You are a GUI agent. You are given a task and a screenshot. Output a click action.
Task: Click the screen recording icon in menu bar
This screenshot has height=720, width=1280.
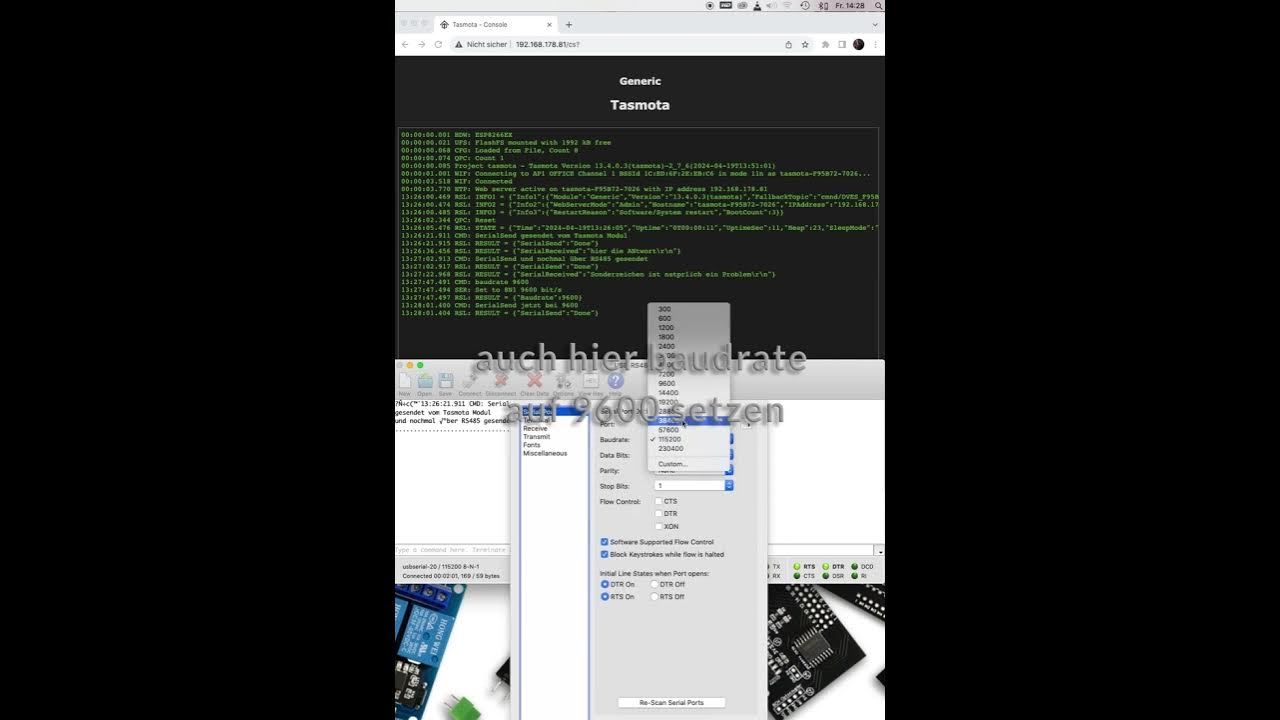pyautogui.click(x=710, y=5)
